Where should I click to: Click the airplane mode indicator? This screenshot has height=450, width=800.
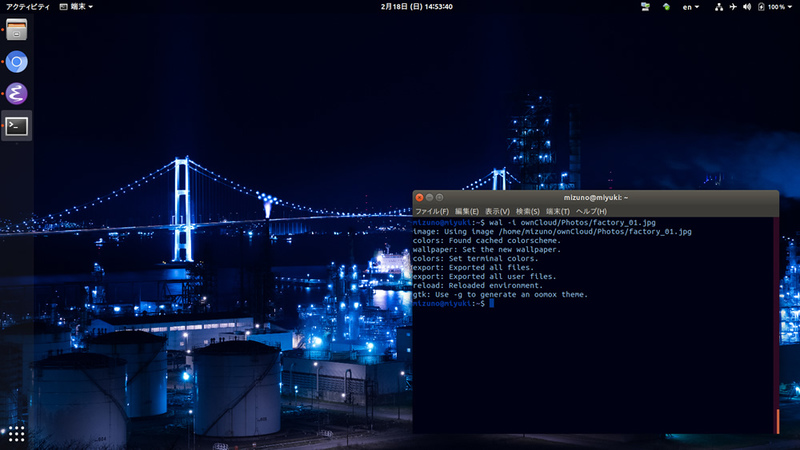733,7
